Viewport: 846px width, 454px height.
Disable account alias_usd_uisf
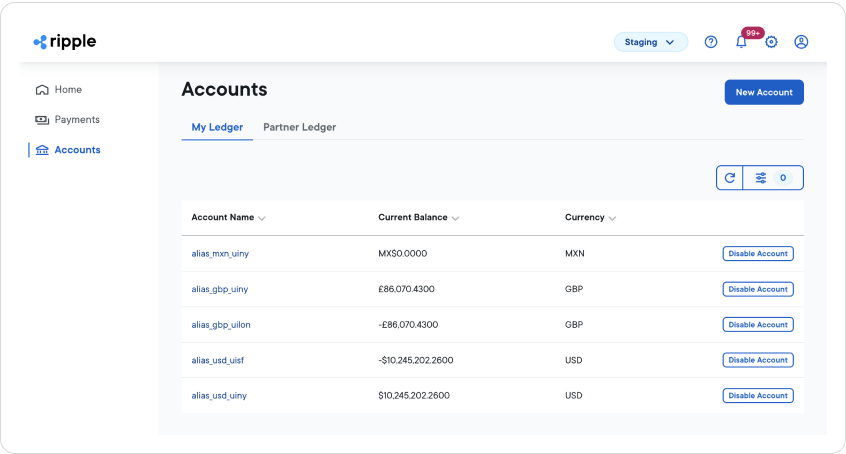point(758,360)
